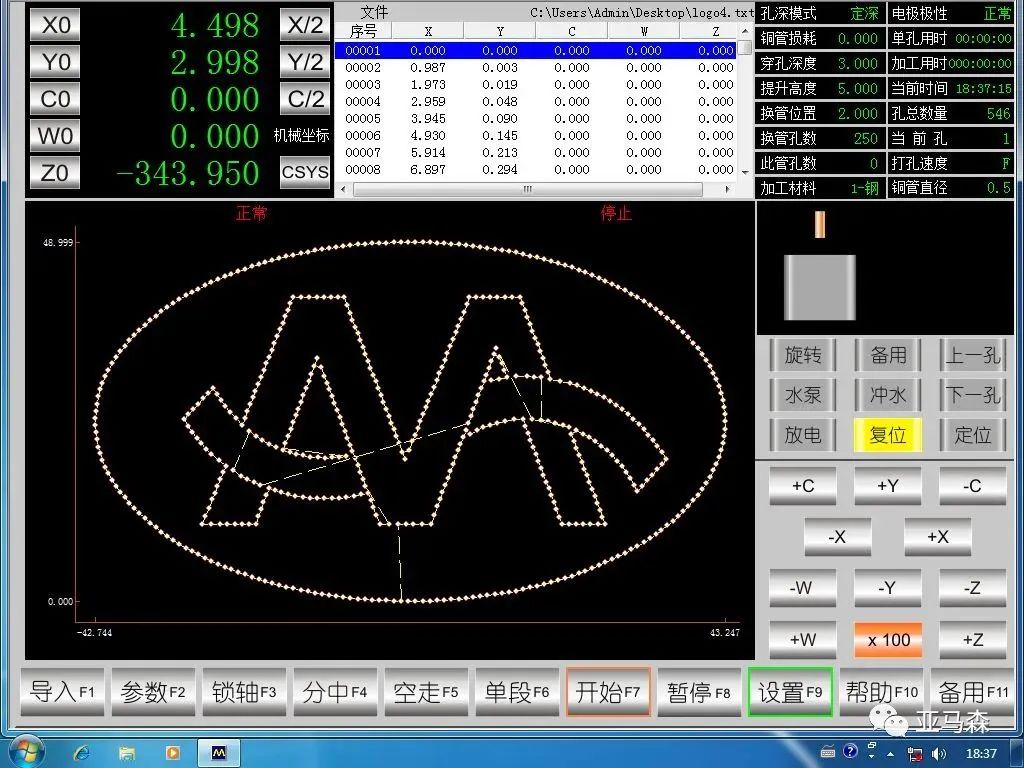Show hidden system tray icons

[892, 754]
